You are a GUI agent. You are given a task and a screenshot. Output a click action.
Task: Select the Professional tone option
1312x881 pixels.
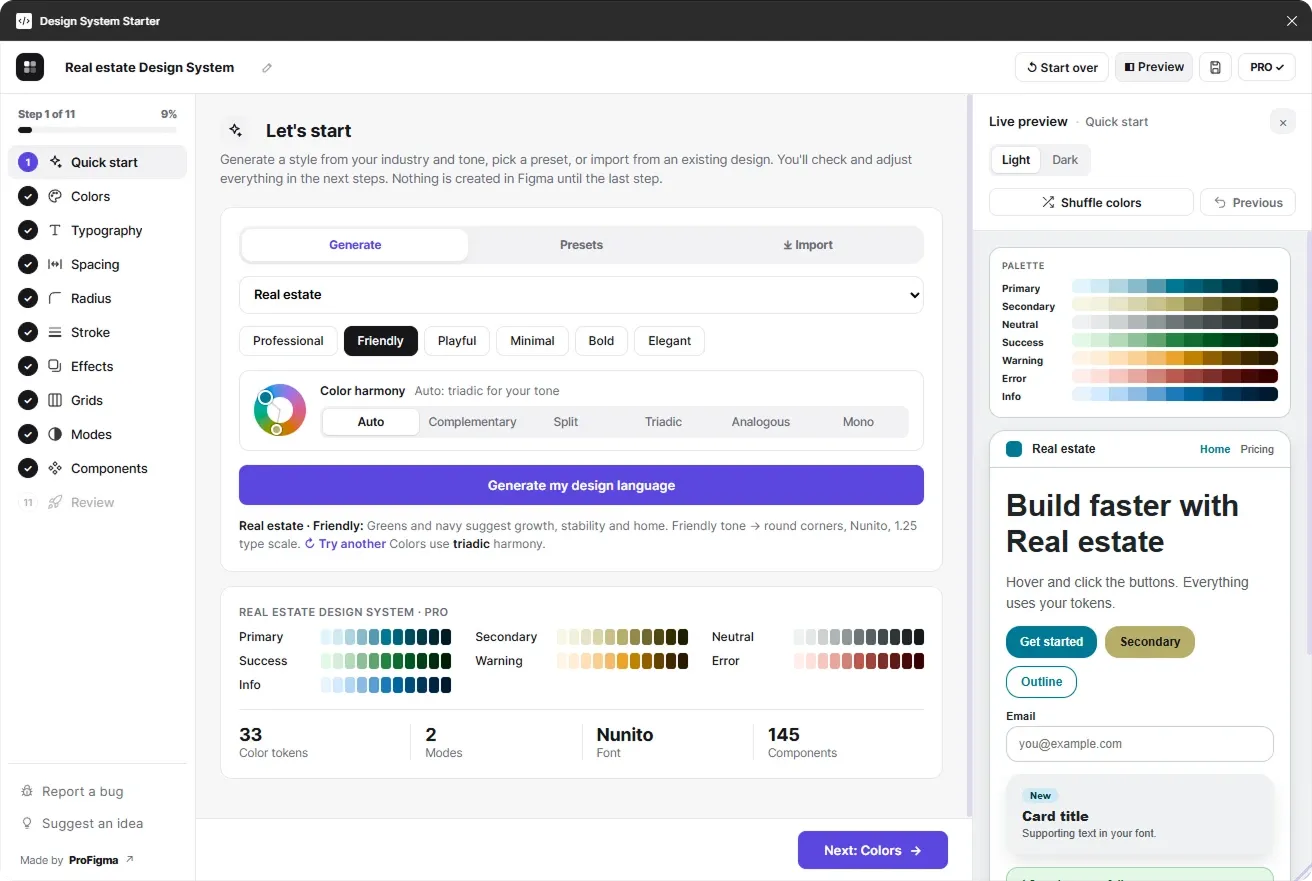pyautogui.click(x=288, y=341)
